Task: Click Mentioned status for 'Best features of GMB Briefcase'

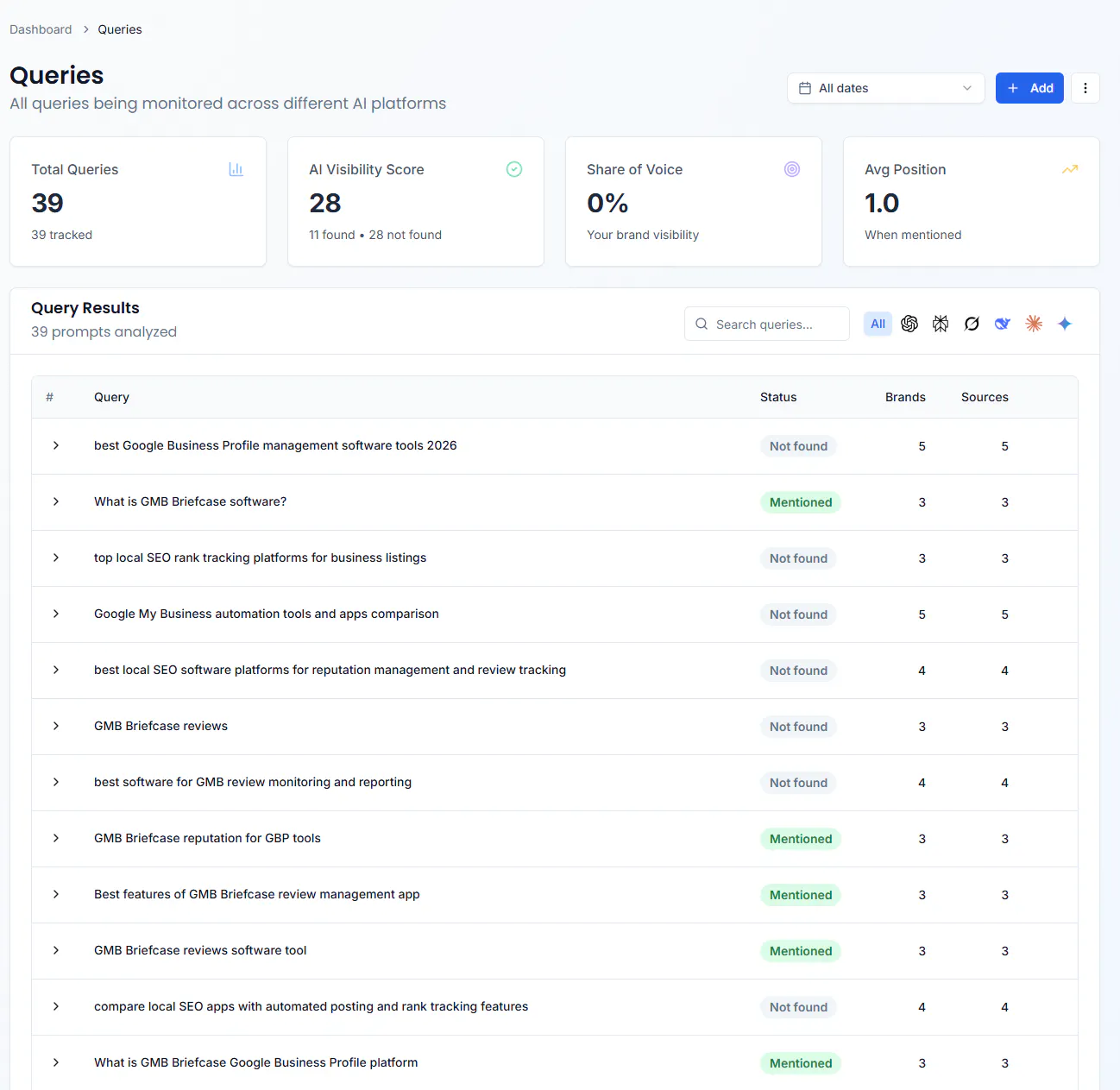Action: tap(801, 895)
